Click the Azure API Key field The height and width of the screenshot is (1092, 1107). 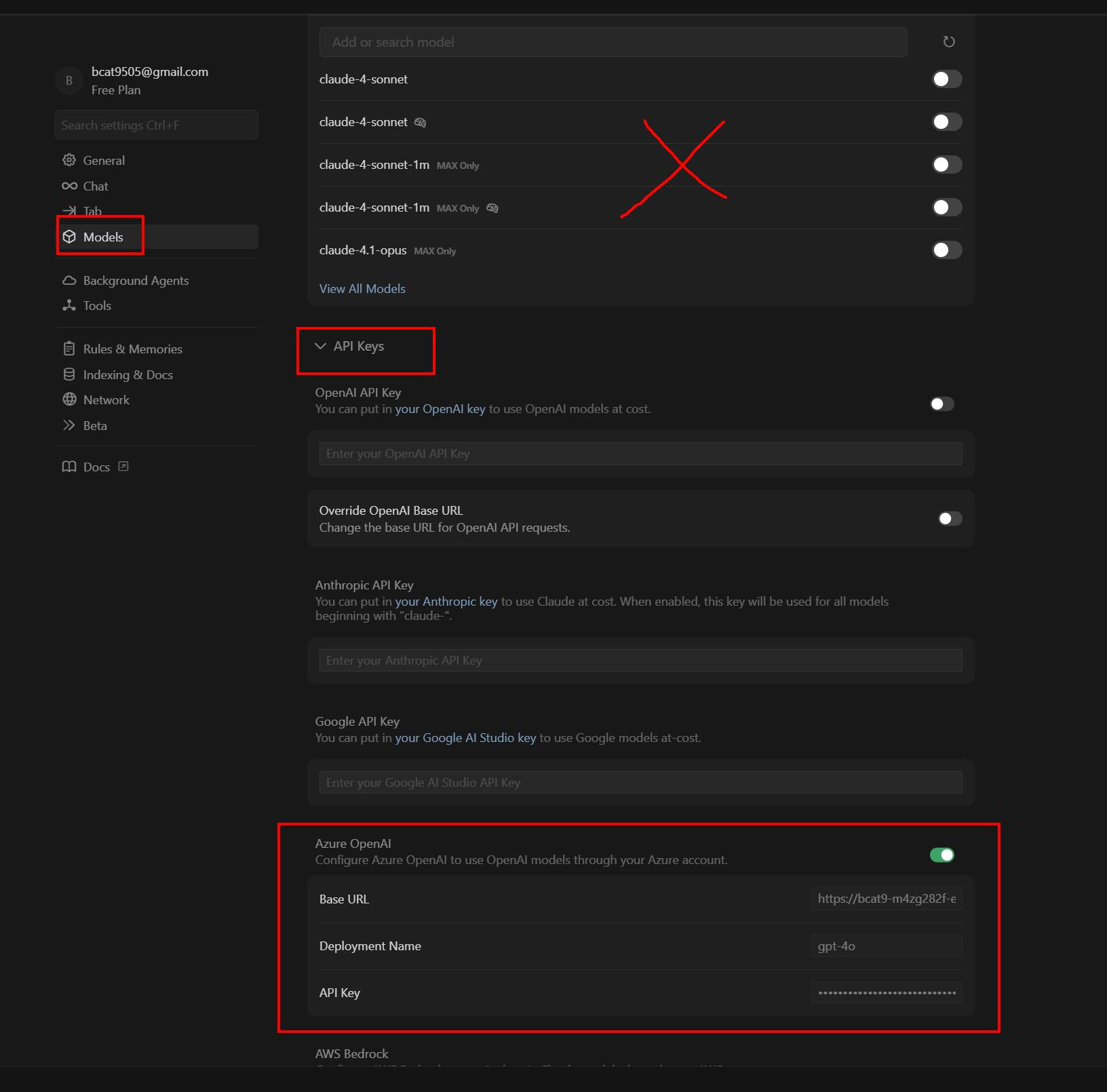click(x=887, y=993)
